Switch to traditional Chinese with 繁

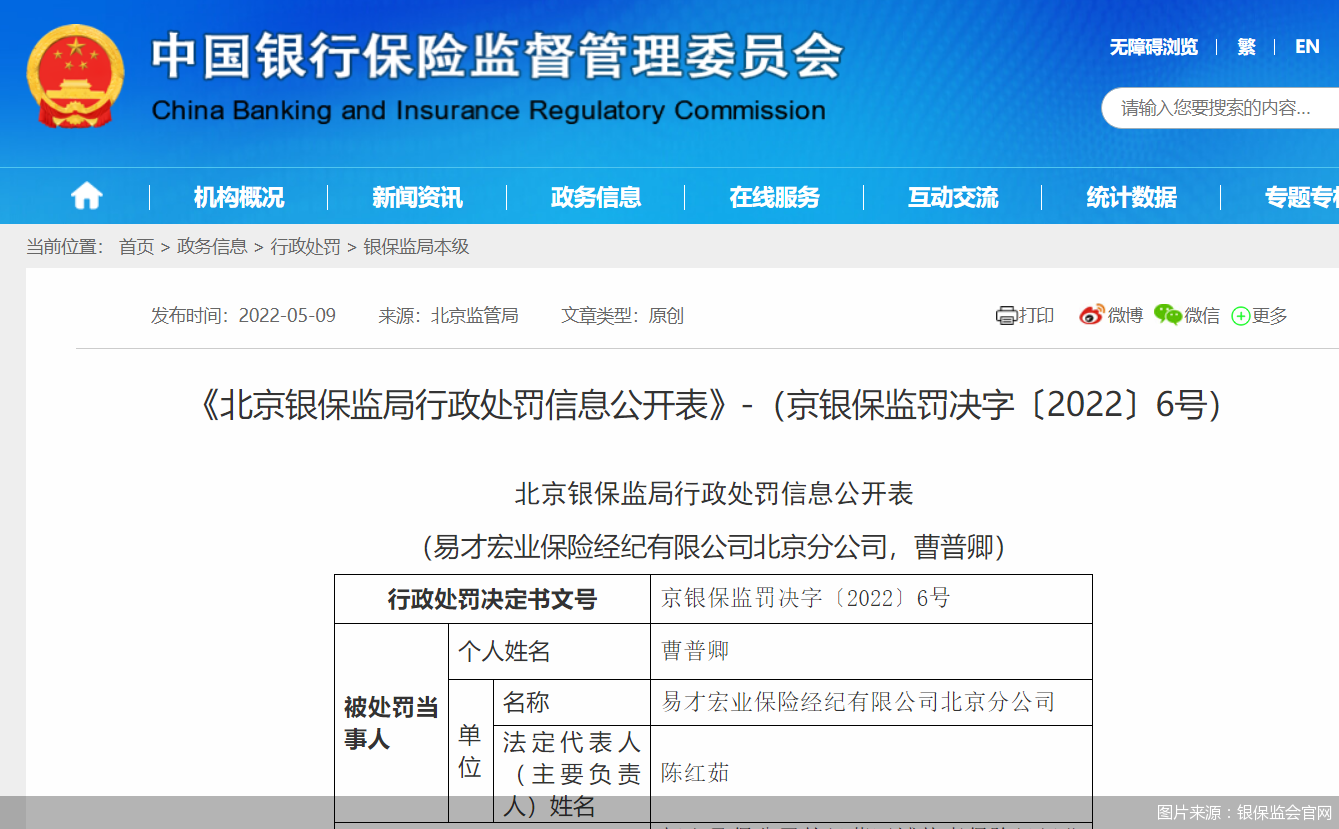[1246, 47]
